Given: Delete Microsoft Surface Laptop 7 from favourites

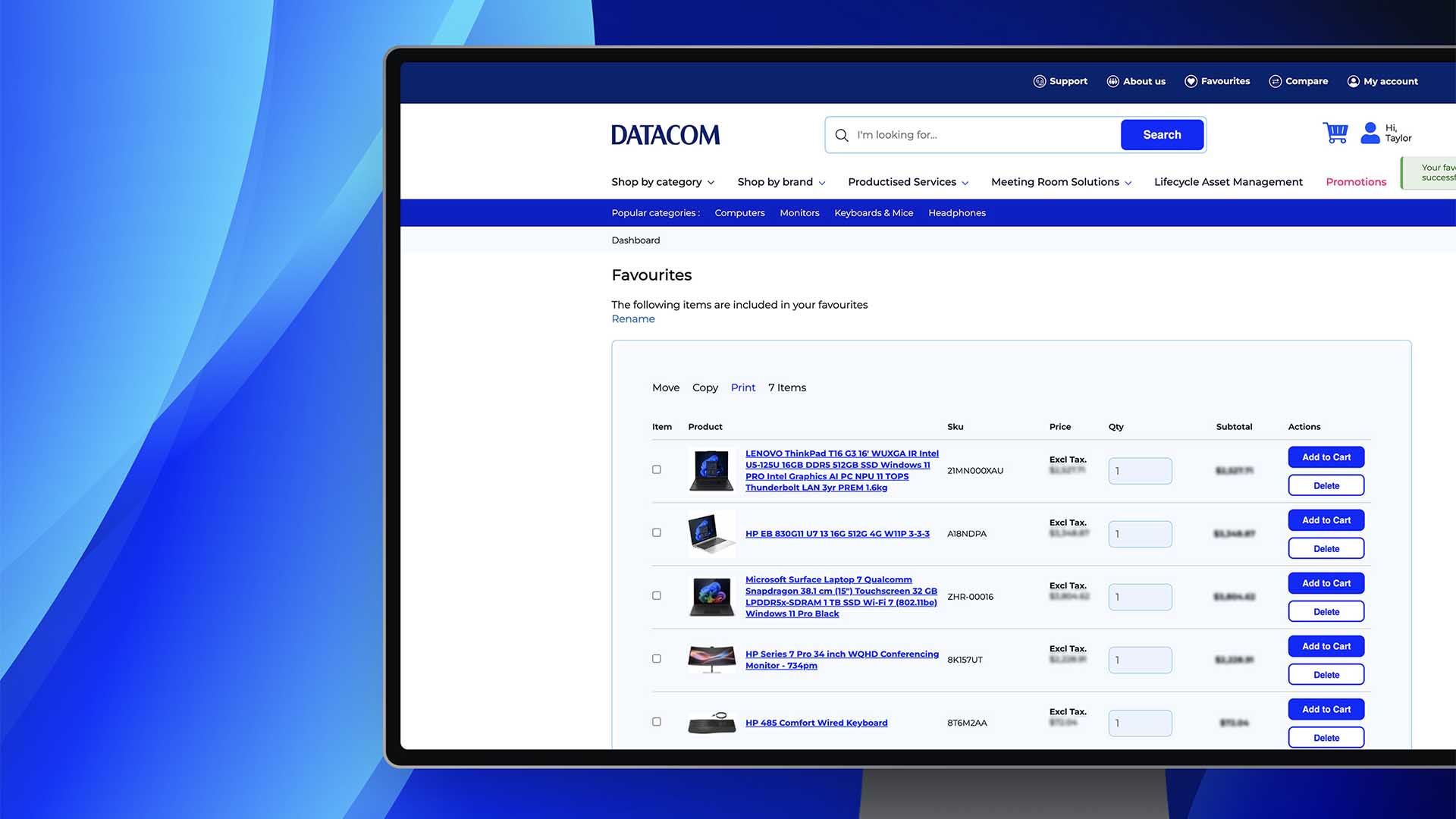Looking at the screenshot, I should point(1326,611).
